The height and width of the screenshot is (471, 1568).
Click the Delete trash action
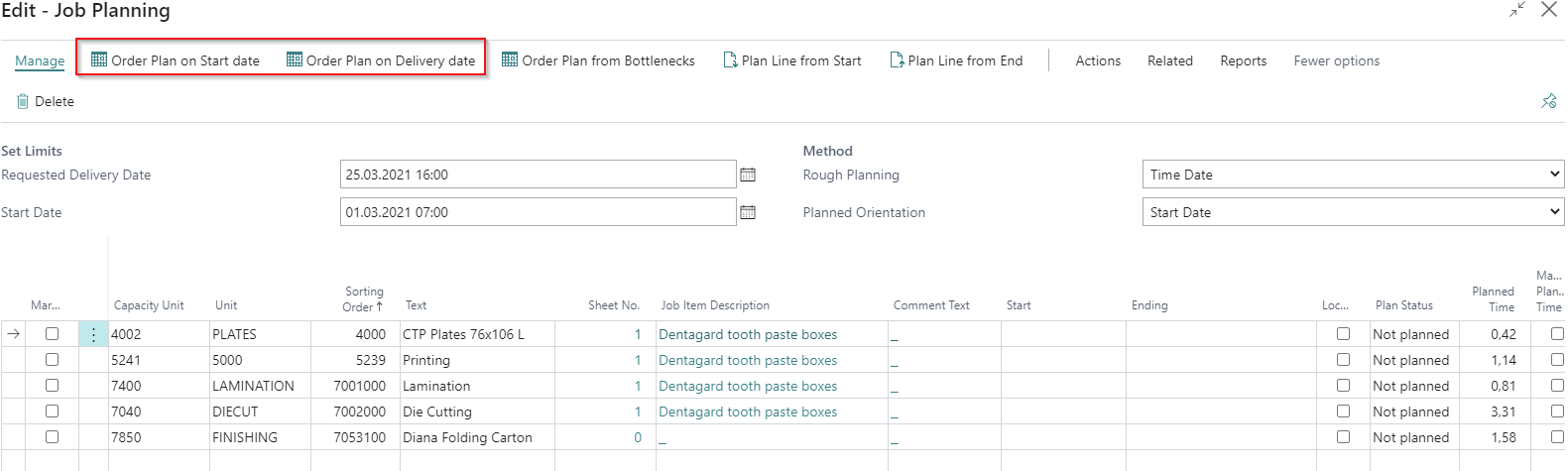(x=46, y=101)
